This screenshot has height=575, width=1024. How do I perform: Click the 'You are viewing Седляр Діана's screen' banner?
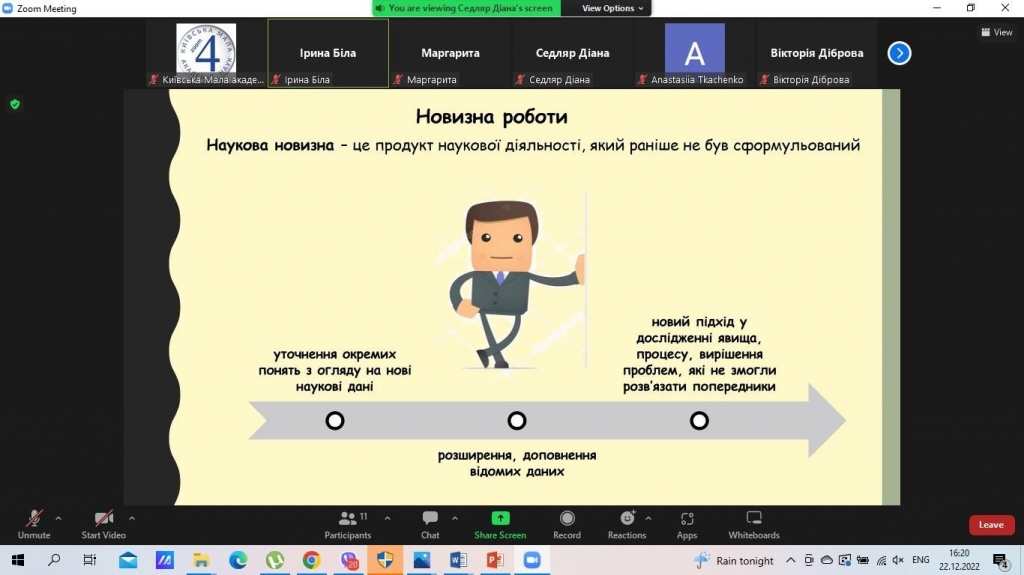[x=466, y=8]
